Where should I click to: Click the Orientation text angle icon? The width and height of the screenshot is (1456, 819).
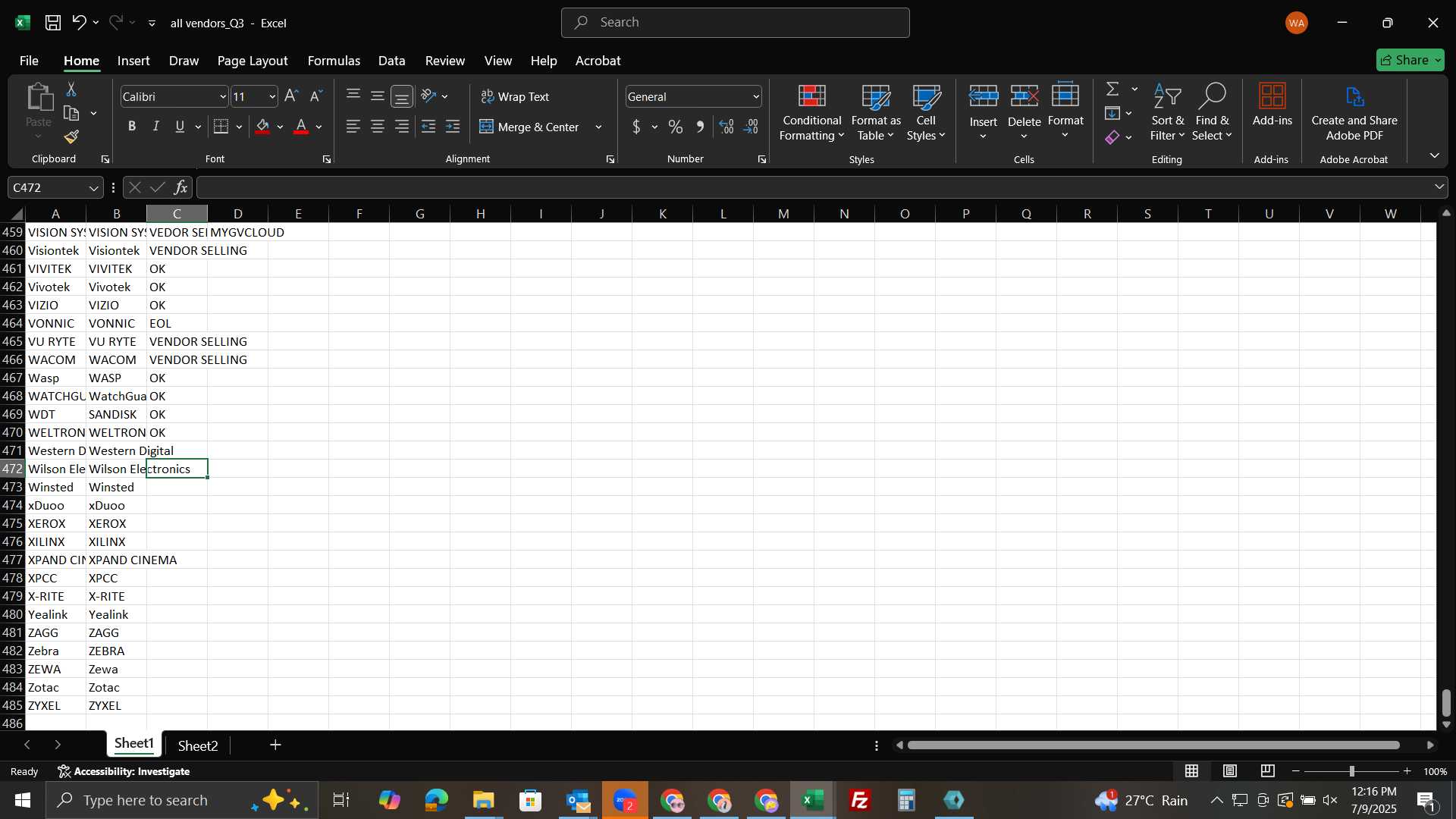click(428, 96)
